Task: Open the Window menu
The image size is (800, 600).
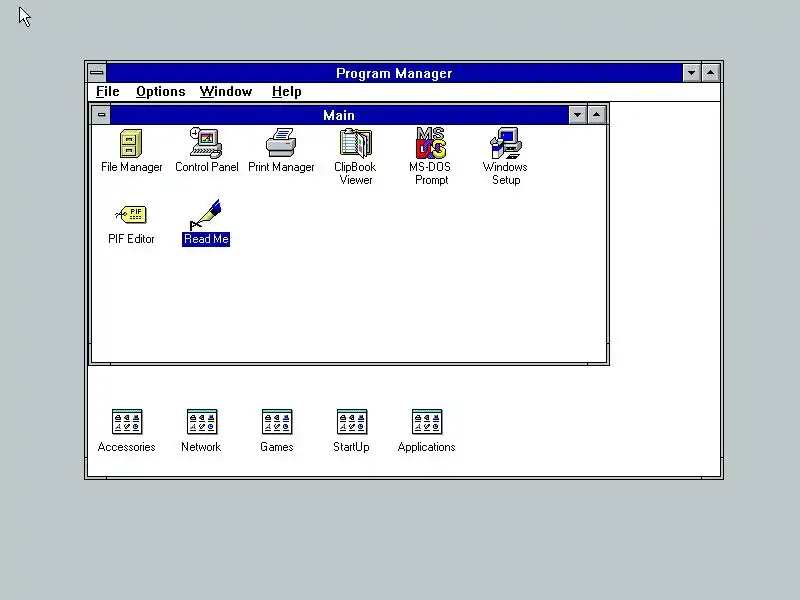Action: (x=226, y=92)
